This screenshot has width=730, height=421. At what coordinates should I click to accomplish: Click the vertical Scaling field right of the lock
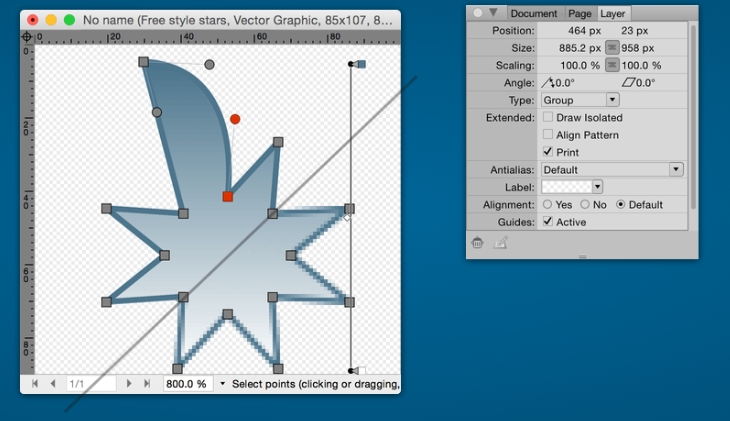(641, 65)
